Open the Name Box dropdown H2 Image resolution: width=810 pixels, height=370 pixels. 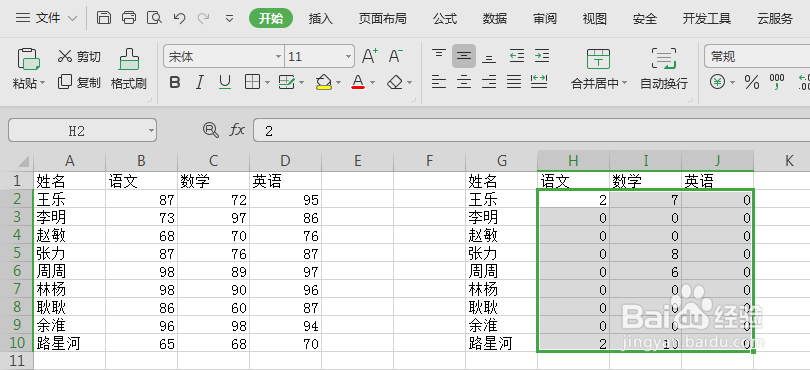point(151,131)
